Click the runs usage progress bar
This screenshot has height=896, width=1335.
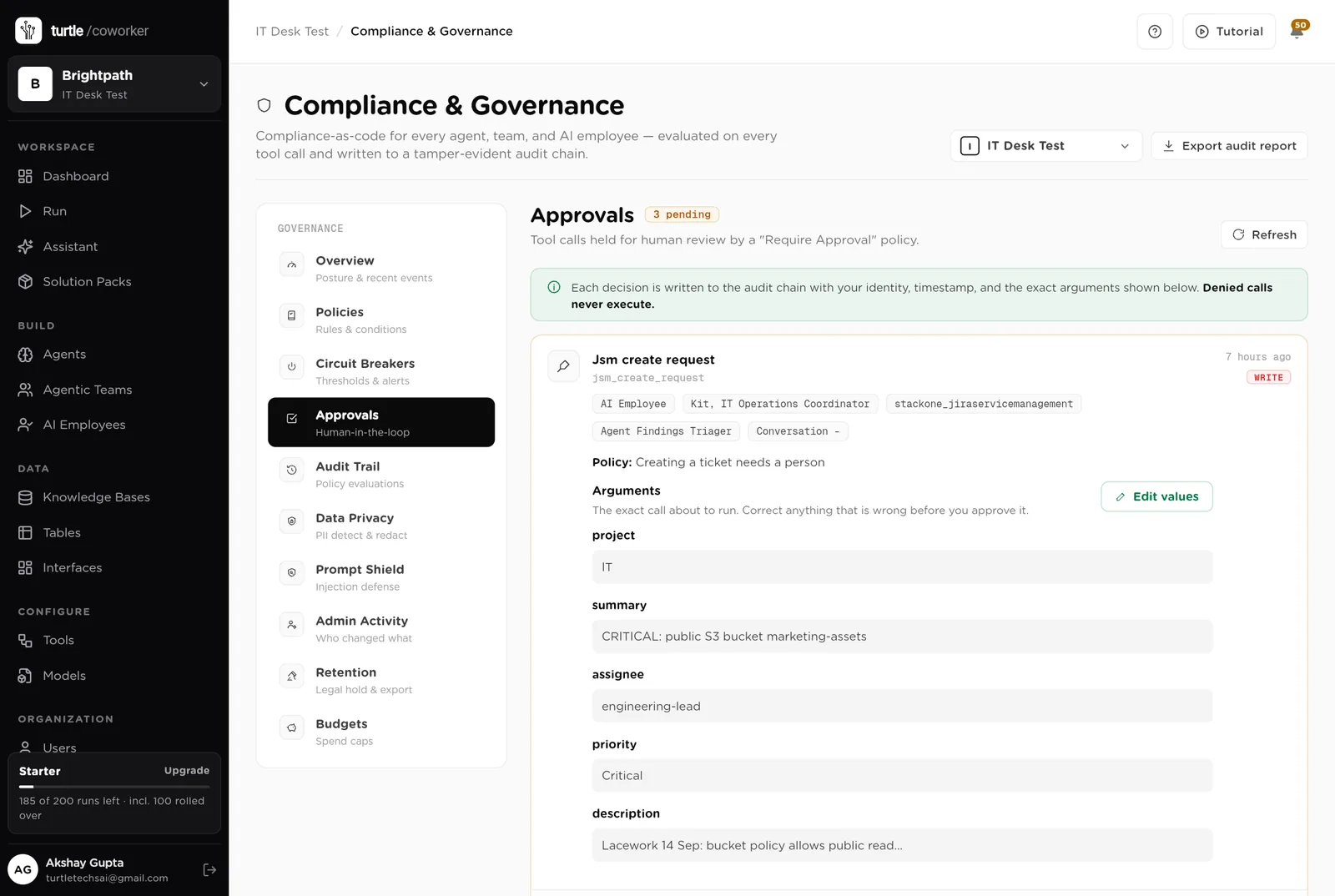click(x=114, y=787)
